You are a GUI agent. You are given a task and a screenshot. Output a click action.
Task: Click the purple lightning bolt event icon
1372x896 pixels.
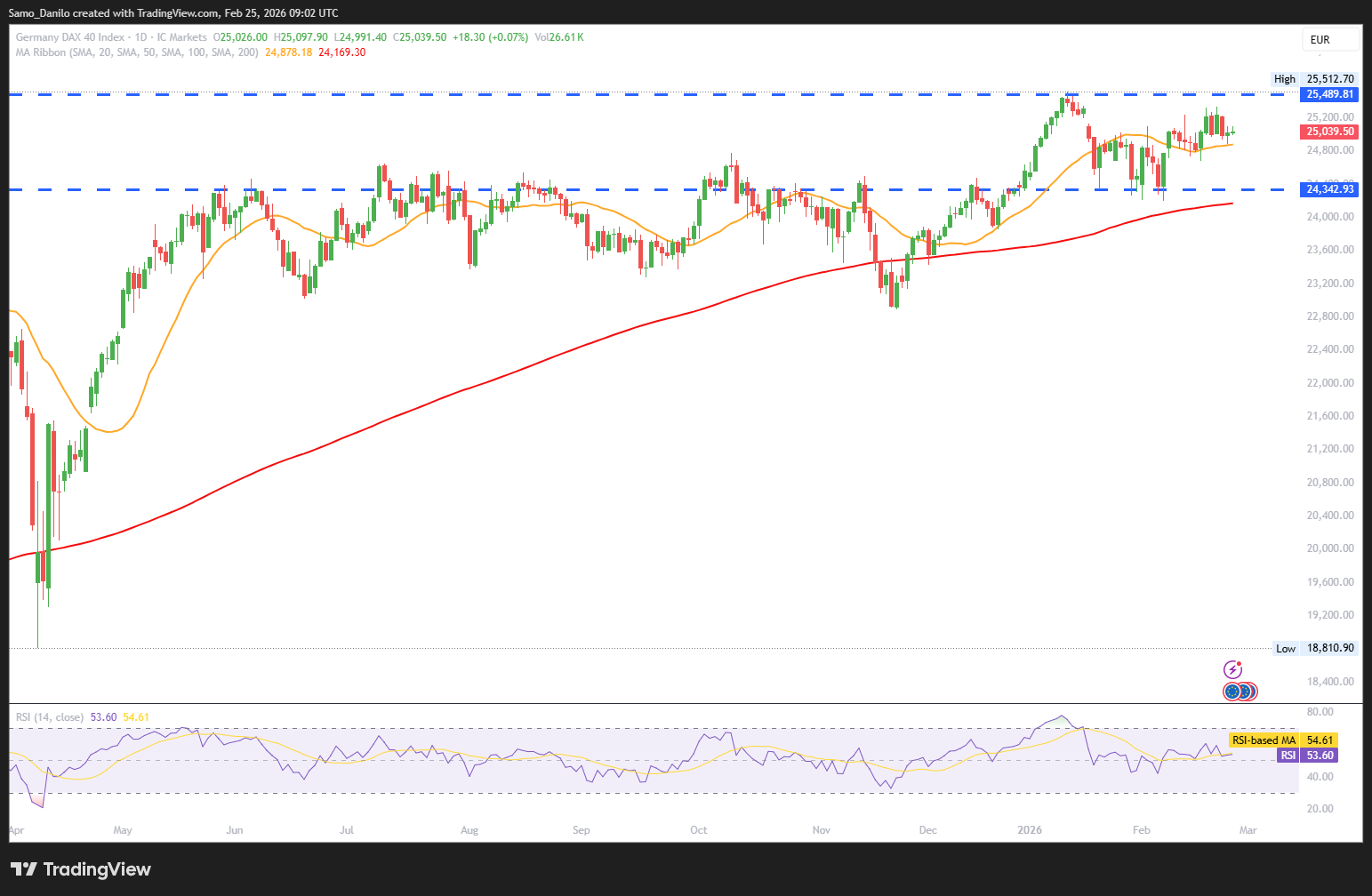pos(1232,669)
